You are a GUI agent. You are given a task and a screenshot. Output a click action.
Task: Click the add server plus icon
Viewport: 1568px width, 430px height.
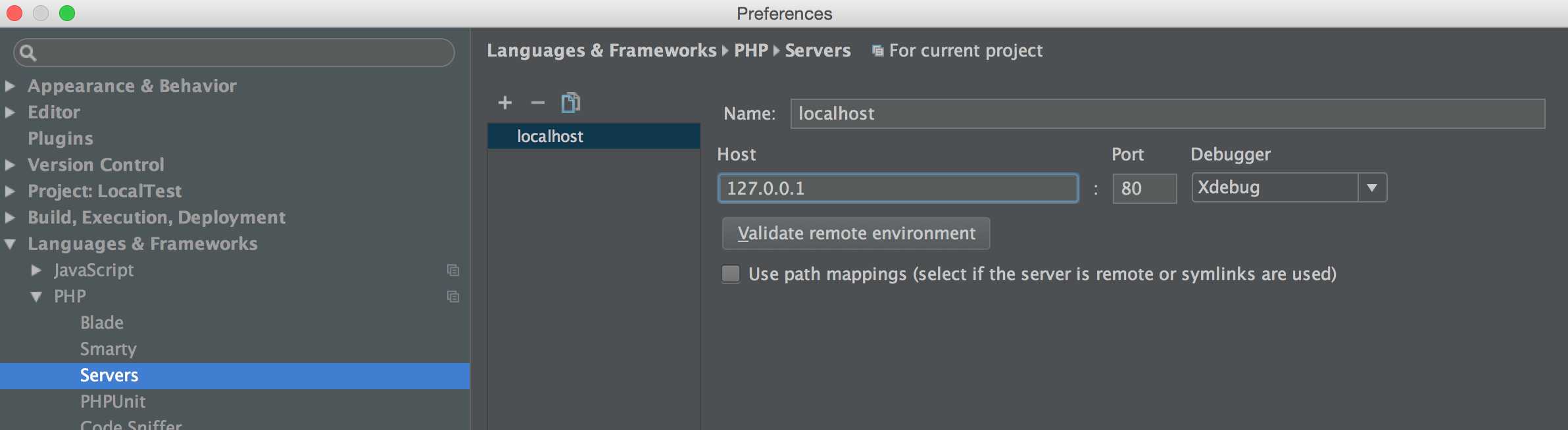pos(505,103)
